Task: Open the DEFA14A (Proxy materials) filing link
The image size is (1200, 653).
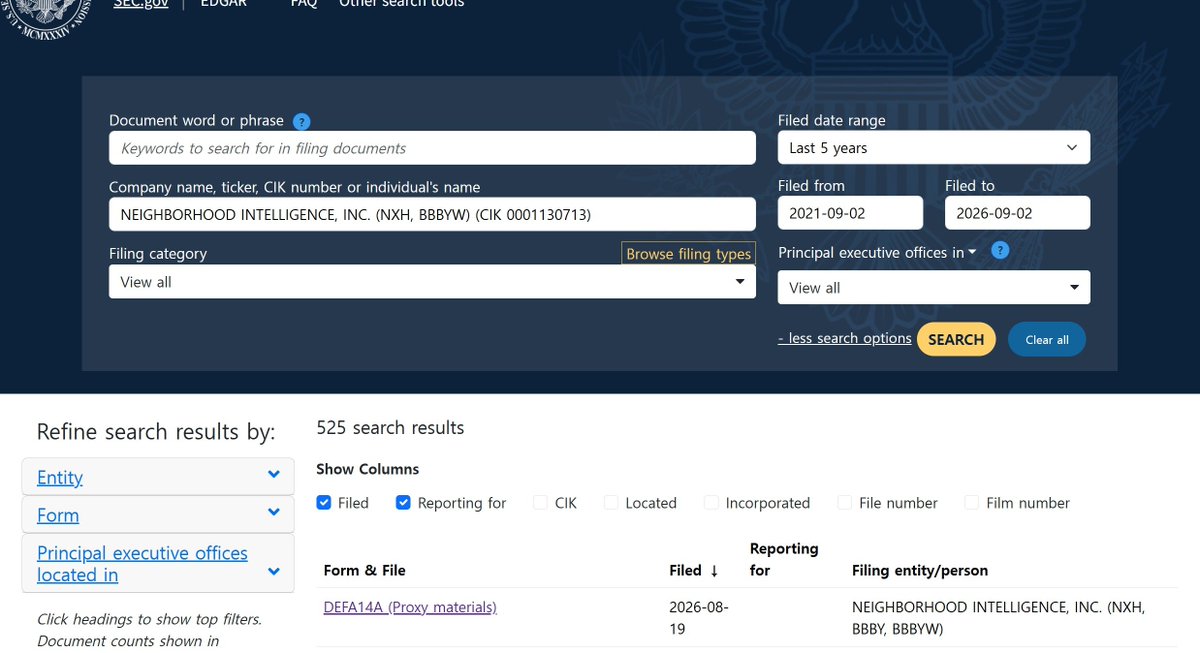Action: coord(410,607)
